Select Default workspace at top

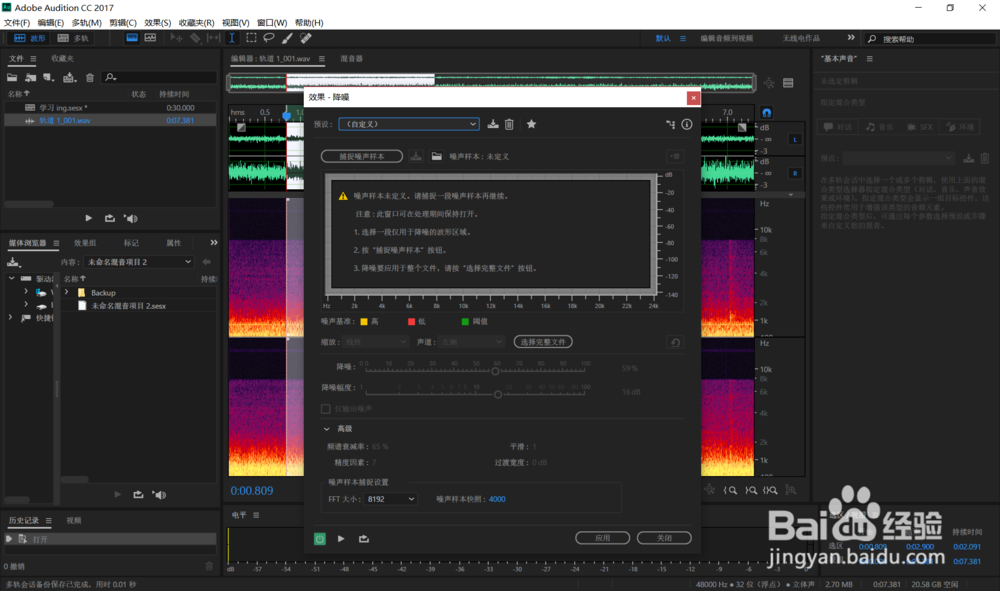click(663, 38)
